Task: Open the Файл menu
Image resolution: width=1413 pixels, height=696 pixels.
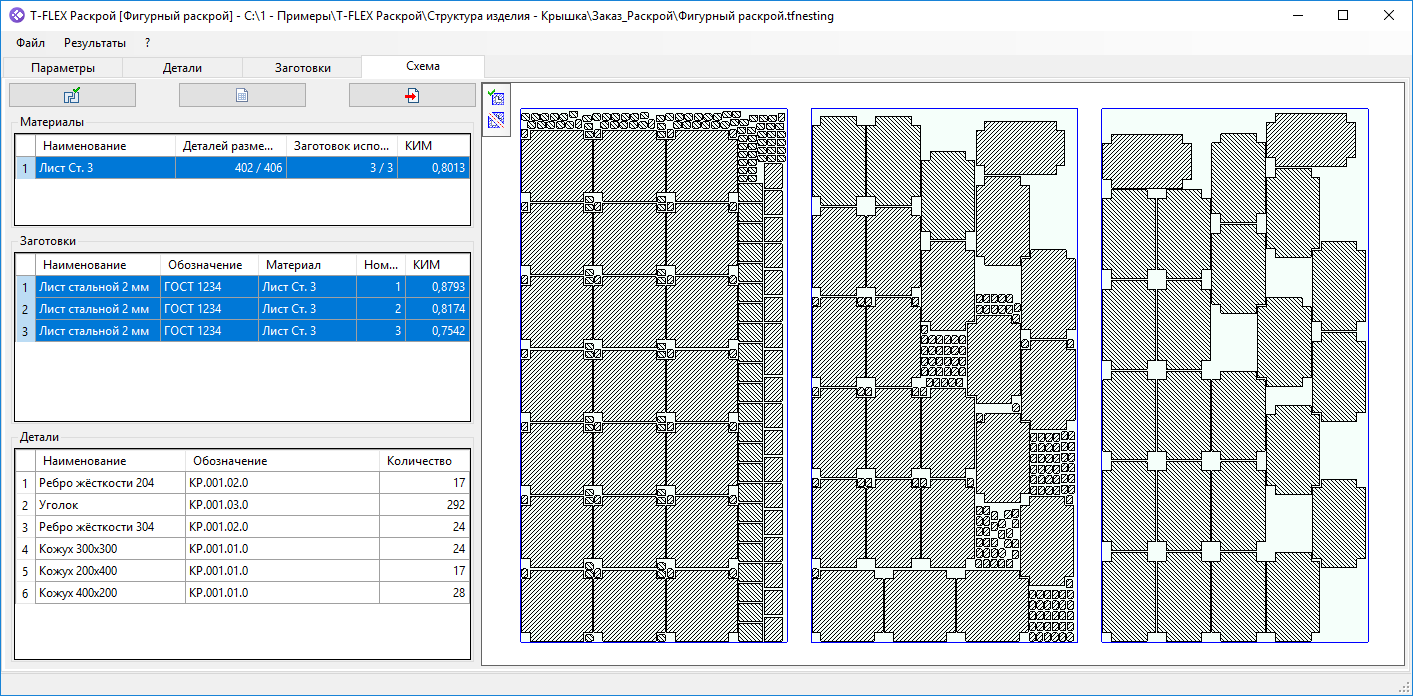Action: [x=30, y=43]
